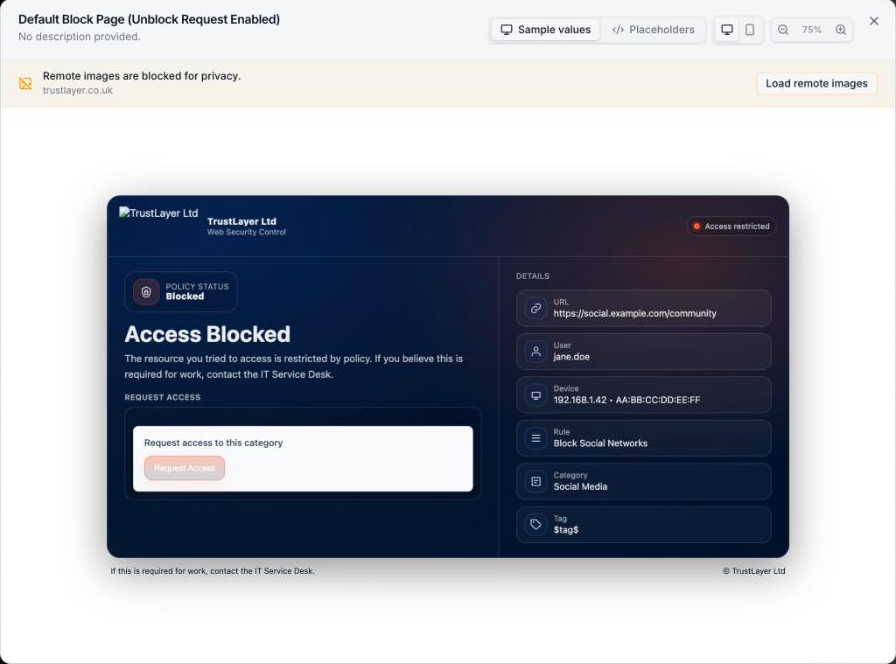
Task: Click the $tag$ placeholder value
Action: coord(566,530)
